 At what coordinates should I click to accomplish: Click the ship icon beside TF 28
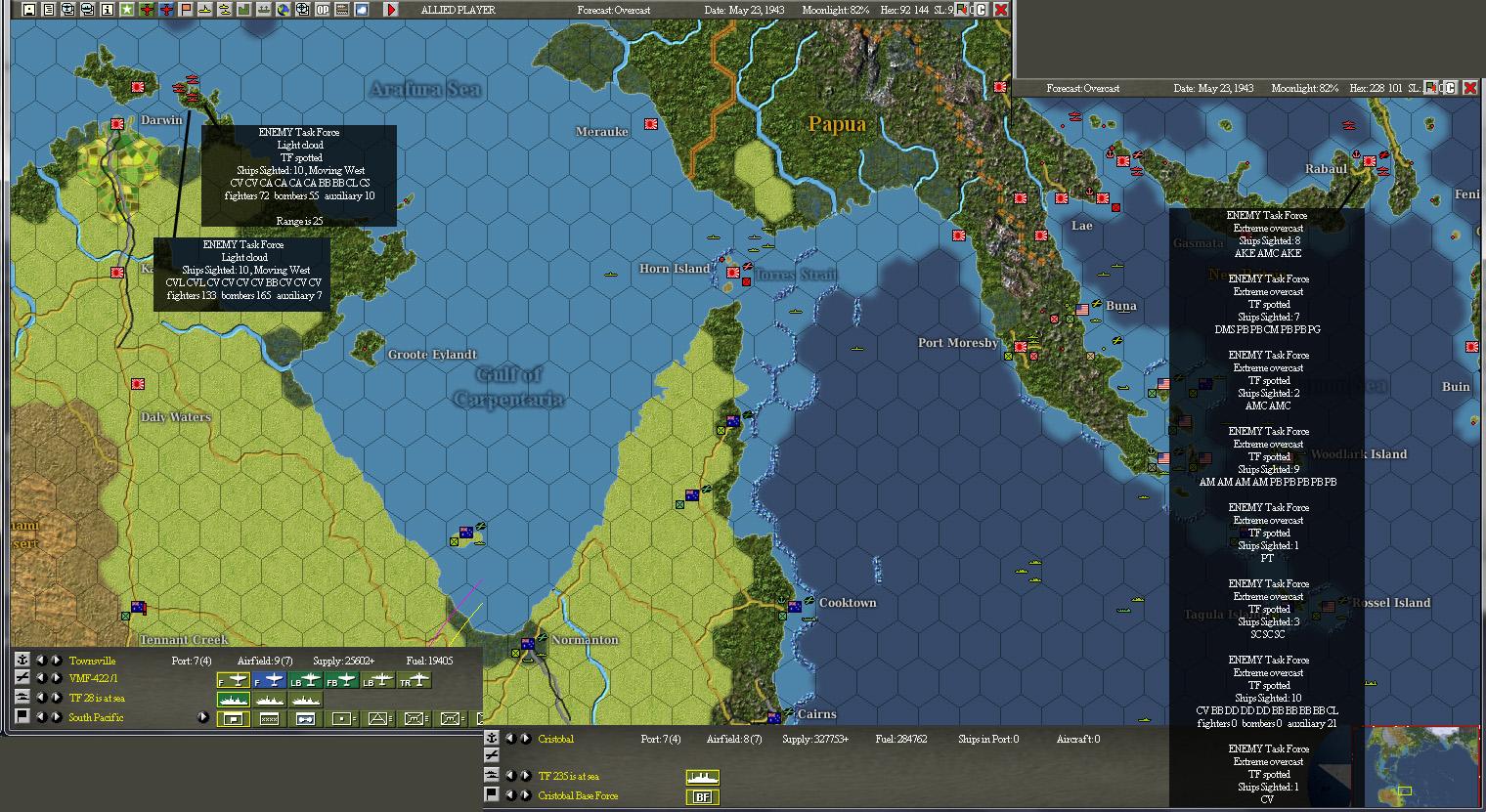[x=22, y=697]
